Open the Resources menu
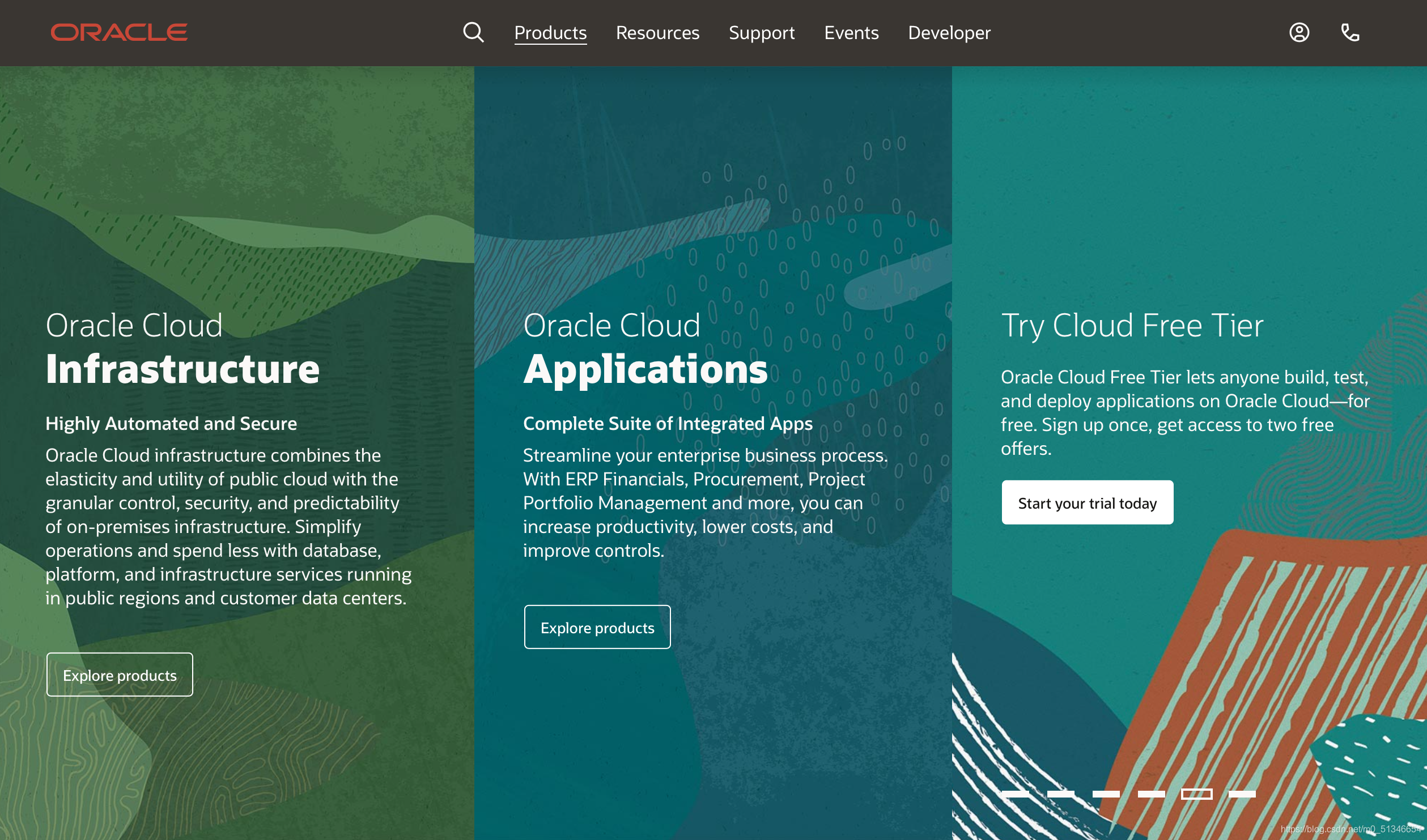This screenshot has width=1427, height=840. point(657,32)
